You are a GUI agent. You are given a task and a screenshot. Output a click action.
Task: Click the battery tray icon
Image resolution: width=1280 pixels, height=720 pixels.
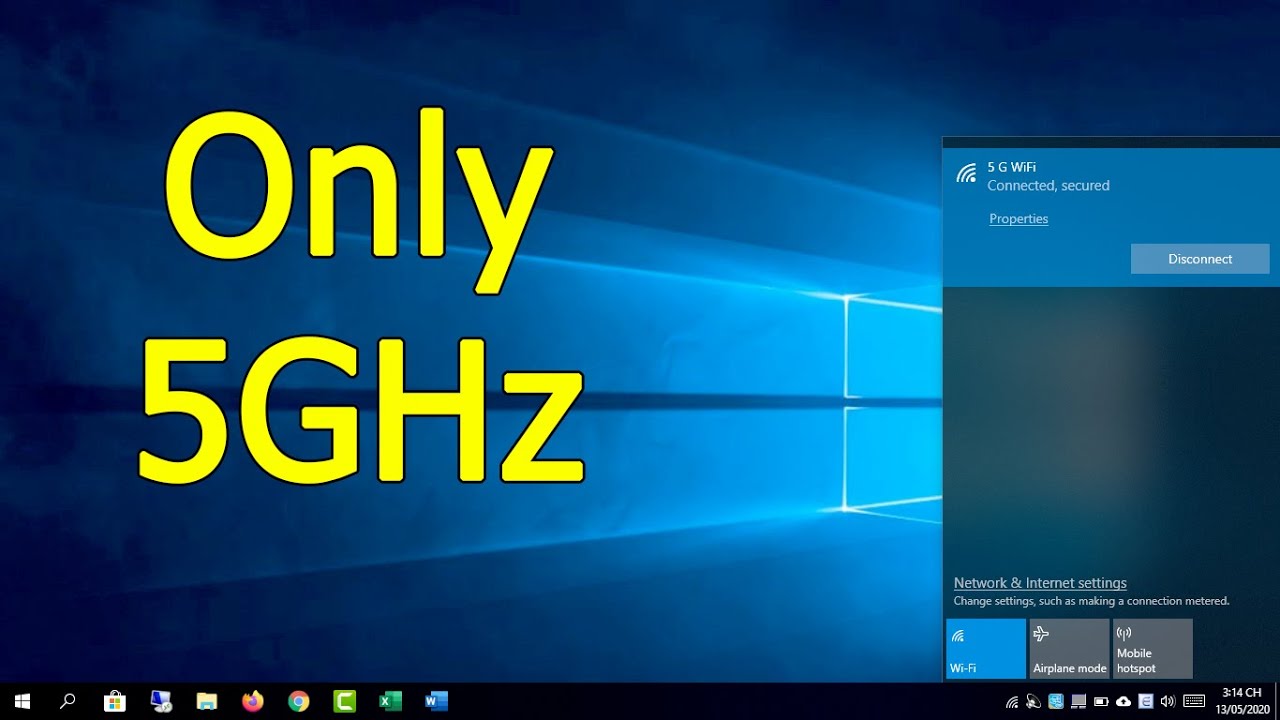click(x=1101, y=701)
